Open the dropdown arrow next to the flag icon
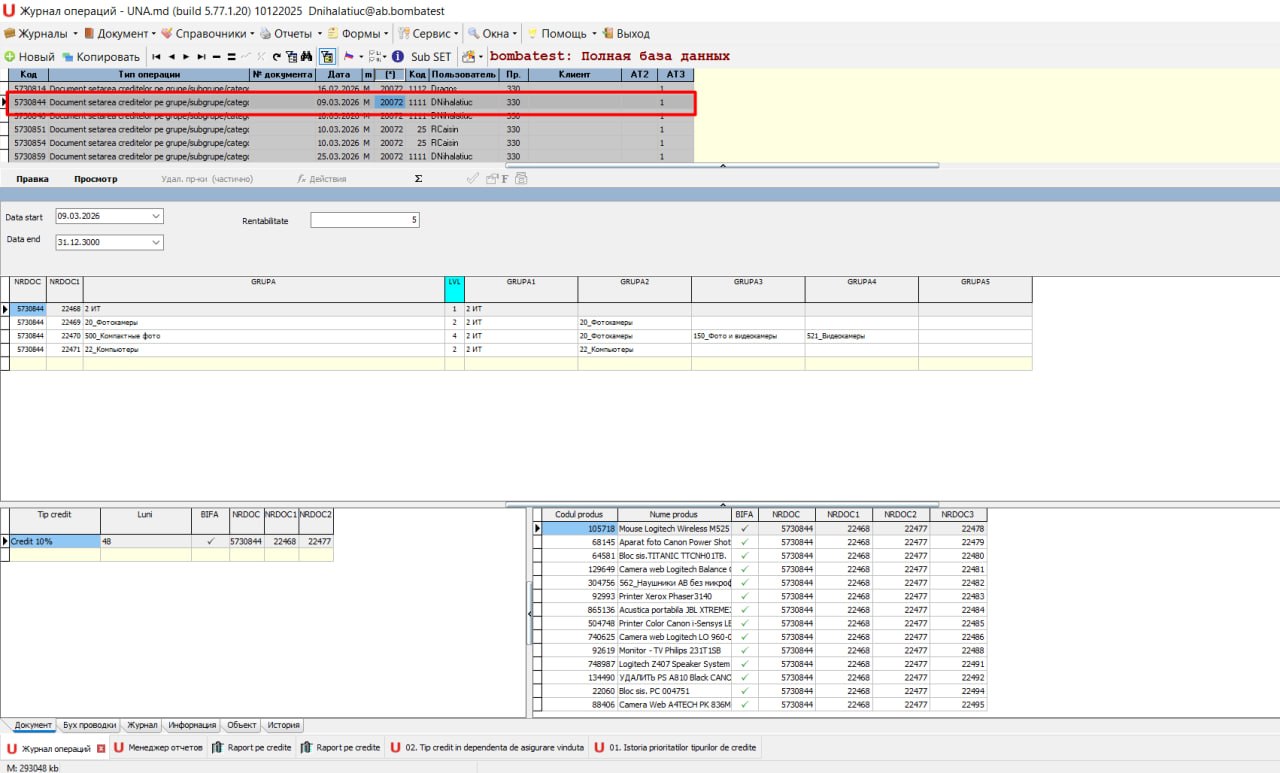1280x773 pixels. (361, 57)
